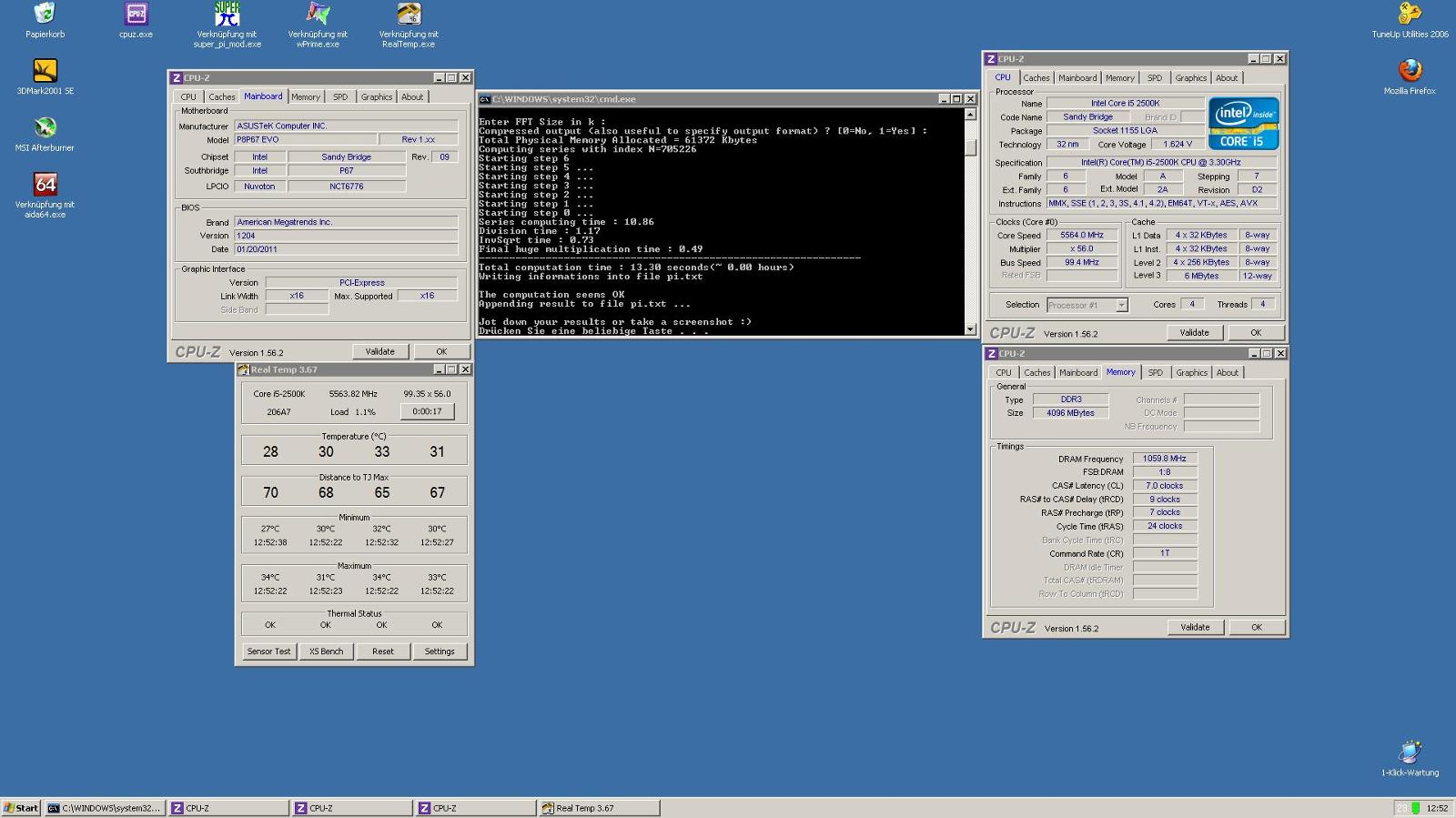
Task: Click Validate in Memory CPU-Z window
Action: tap(1195, 627)
